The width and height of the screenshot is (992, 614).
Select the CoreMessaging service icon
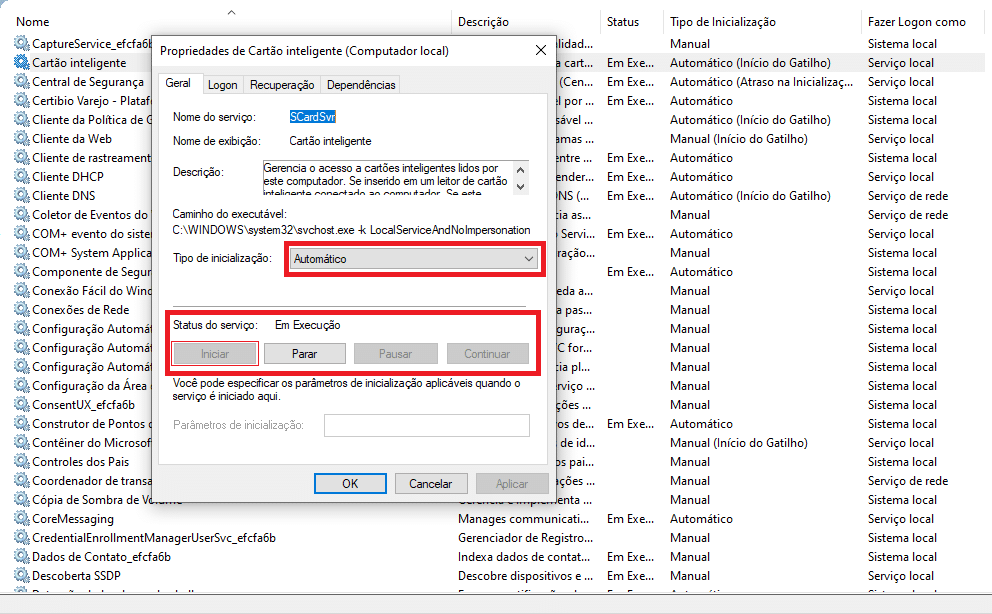[x=21, y=518]
